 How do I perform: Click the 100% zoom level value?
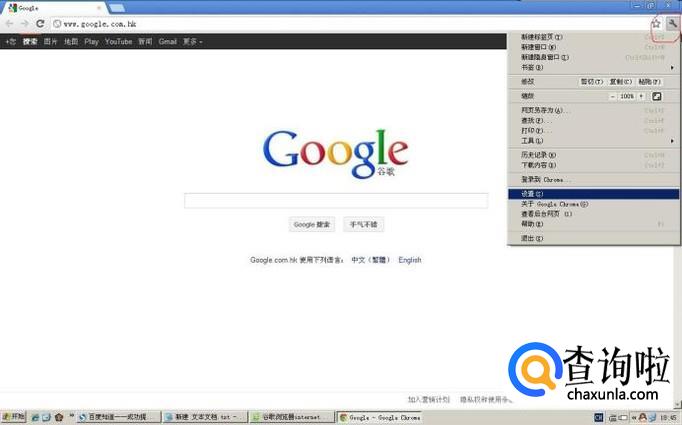(627, 96)
